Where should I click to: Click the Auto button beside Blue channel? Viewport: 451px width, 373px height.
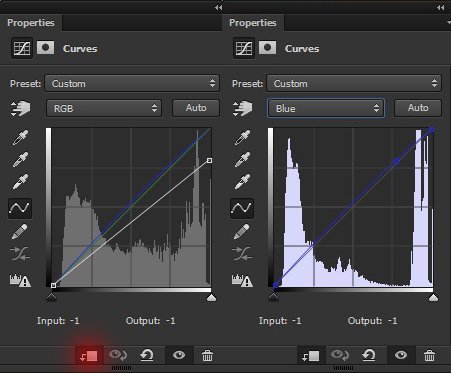click(418, 108)
